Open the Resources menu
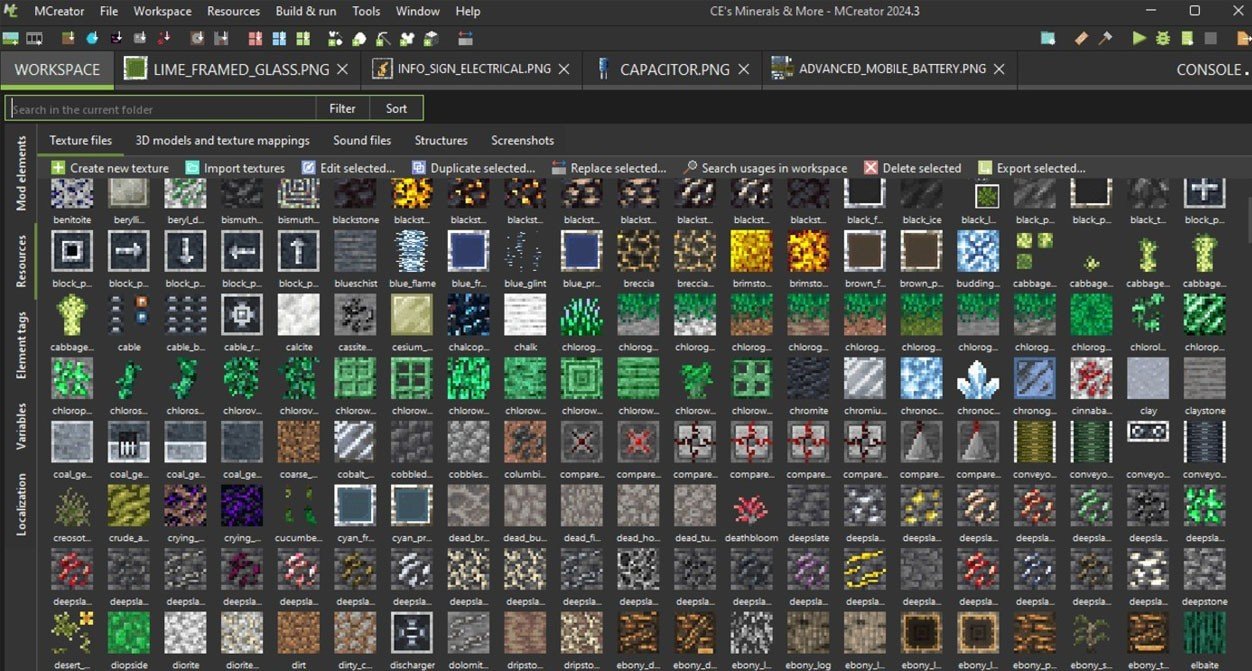The height and width of the screenshot is (671, 1252). pyautogui.click(x=233, y=11)
